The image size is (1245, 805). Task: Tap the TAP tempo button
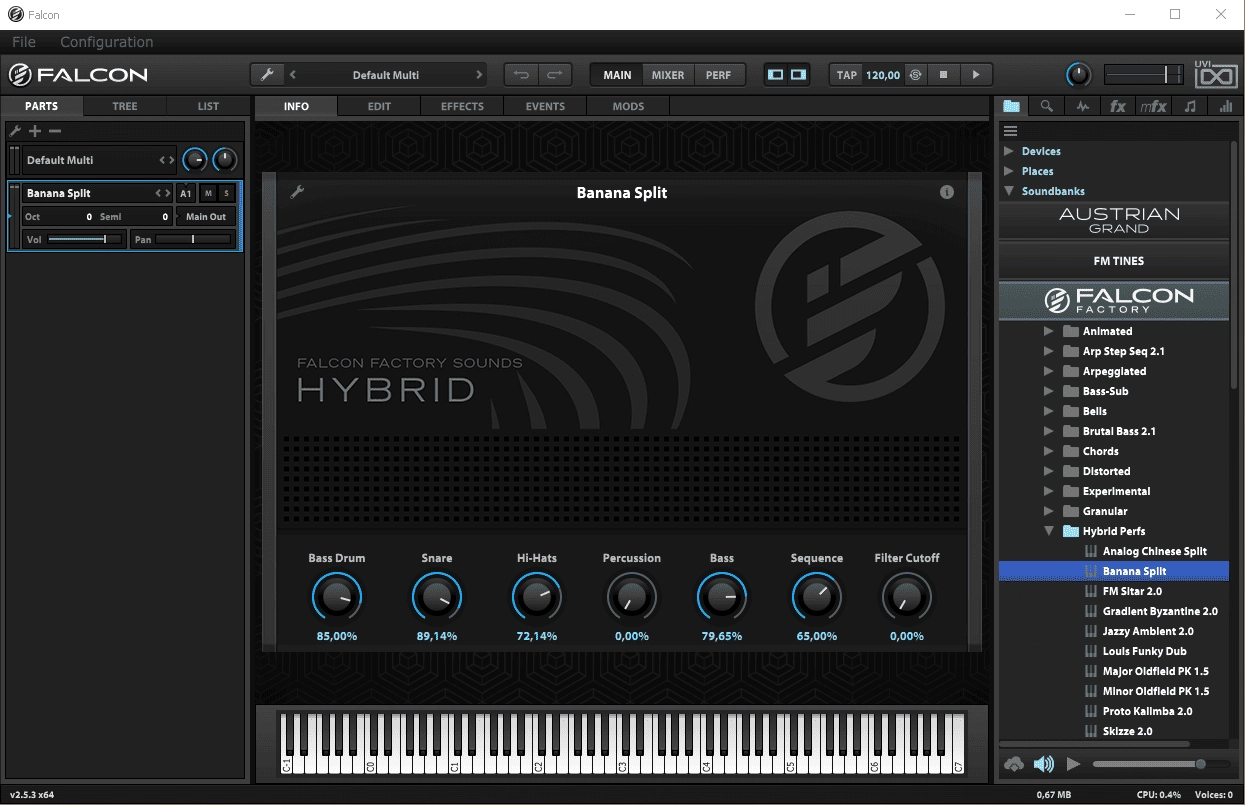click(x=847, y=75)
